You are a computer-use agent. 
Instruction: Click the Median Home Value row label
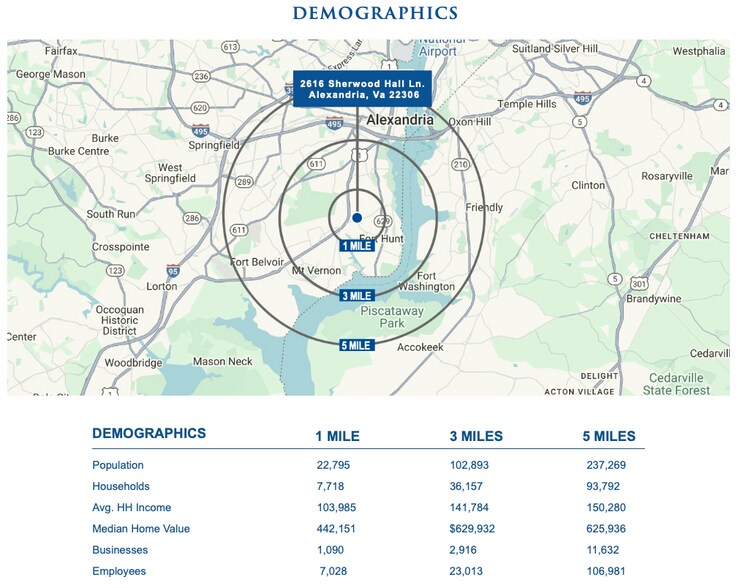click(141, 528)
